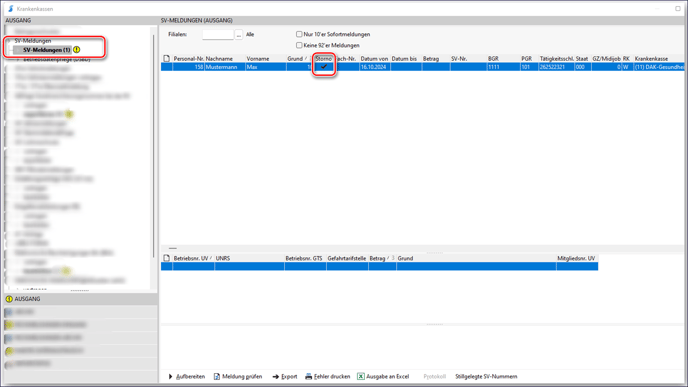
Task: Click the Betriebsnr. GTS column header
Action: (x=305, y=258)
